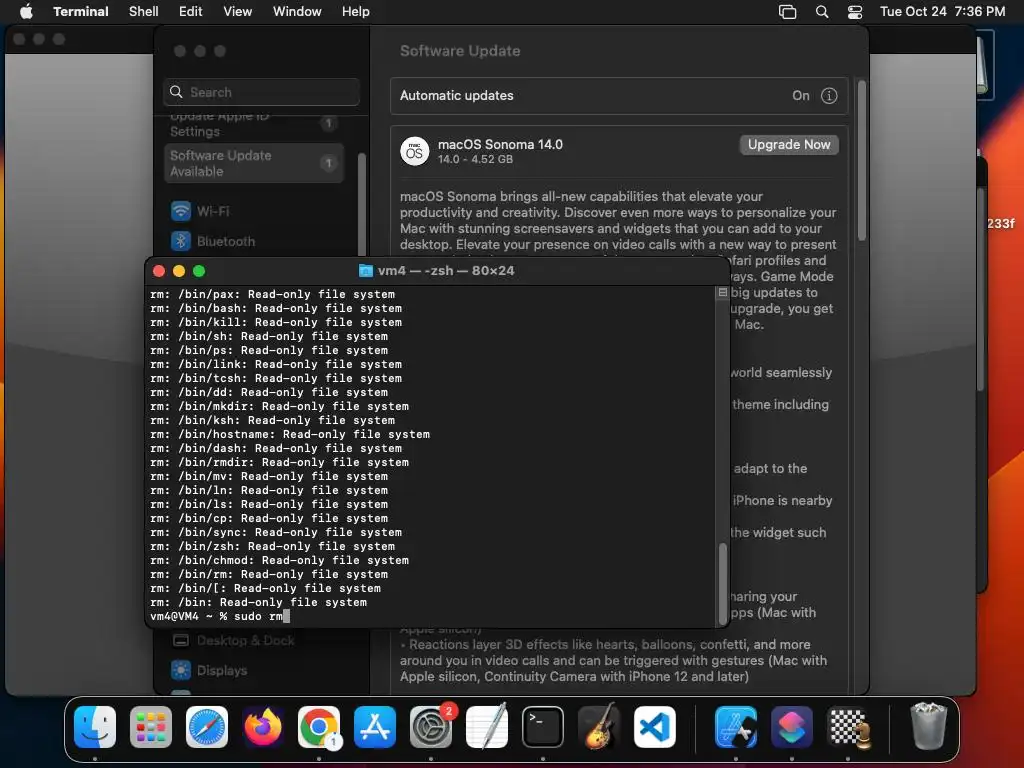Click the 'rm: /bin/[:' output line
This screenshot has width=1024, height=768.
(x=265, y=588)
